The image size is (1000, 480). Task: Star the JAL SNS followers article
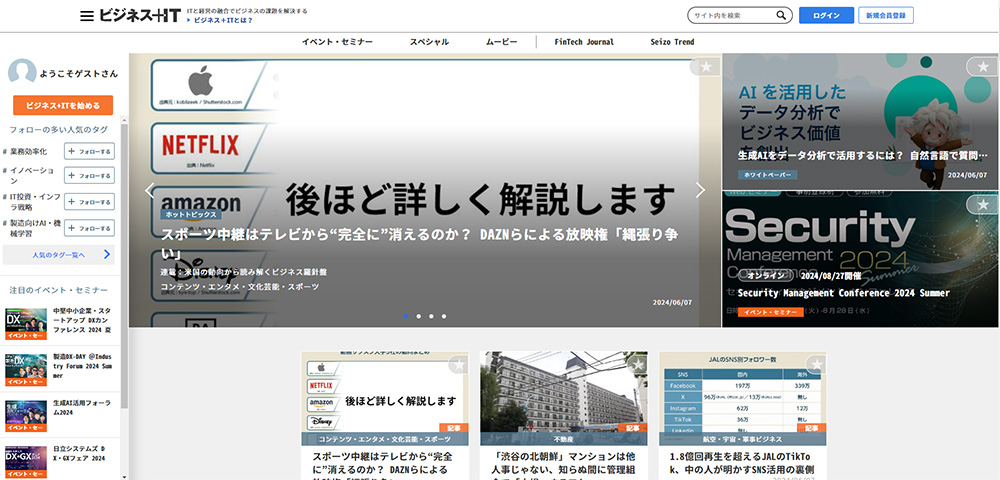coord(815,364)
